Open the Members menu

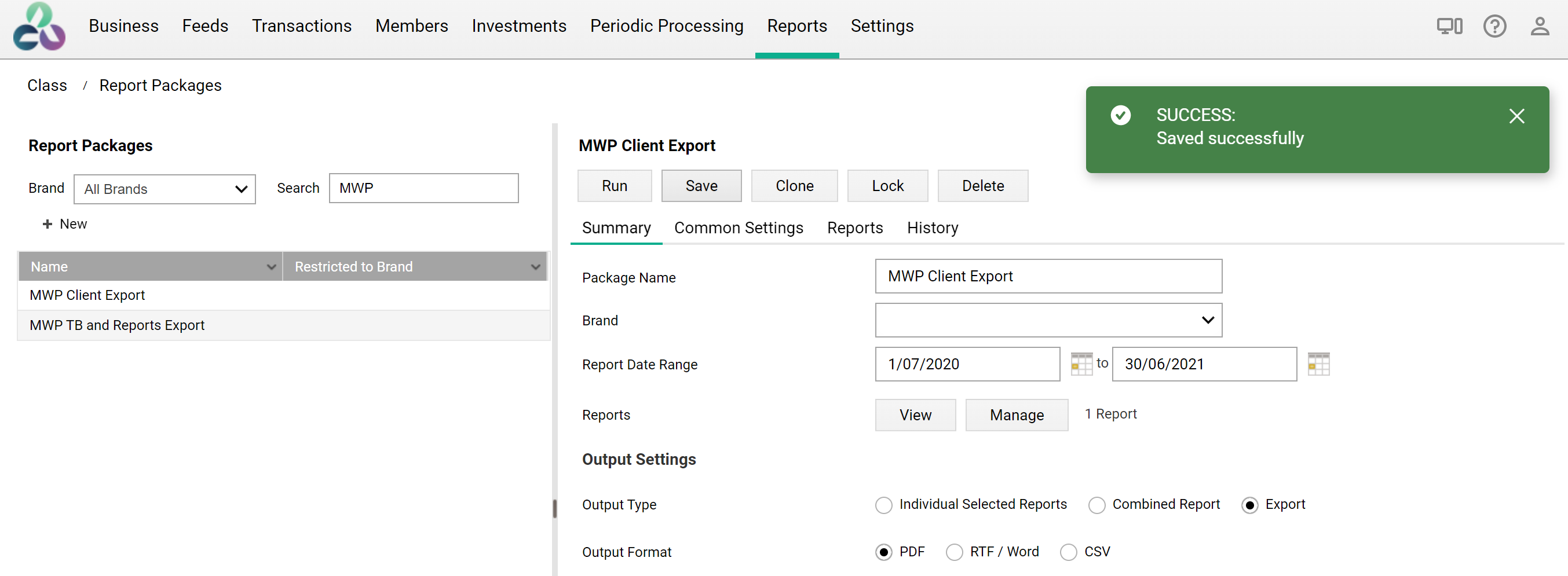411,25
